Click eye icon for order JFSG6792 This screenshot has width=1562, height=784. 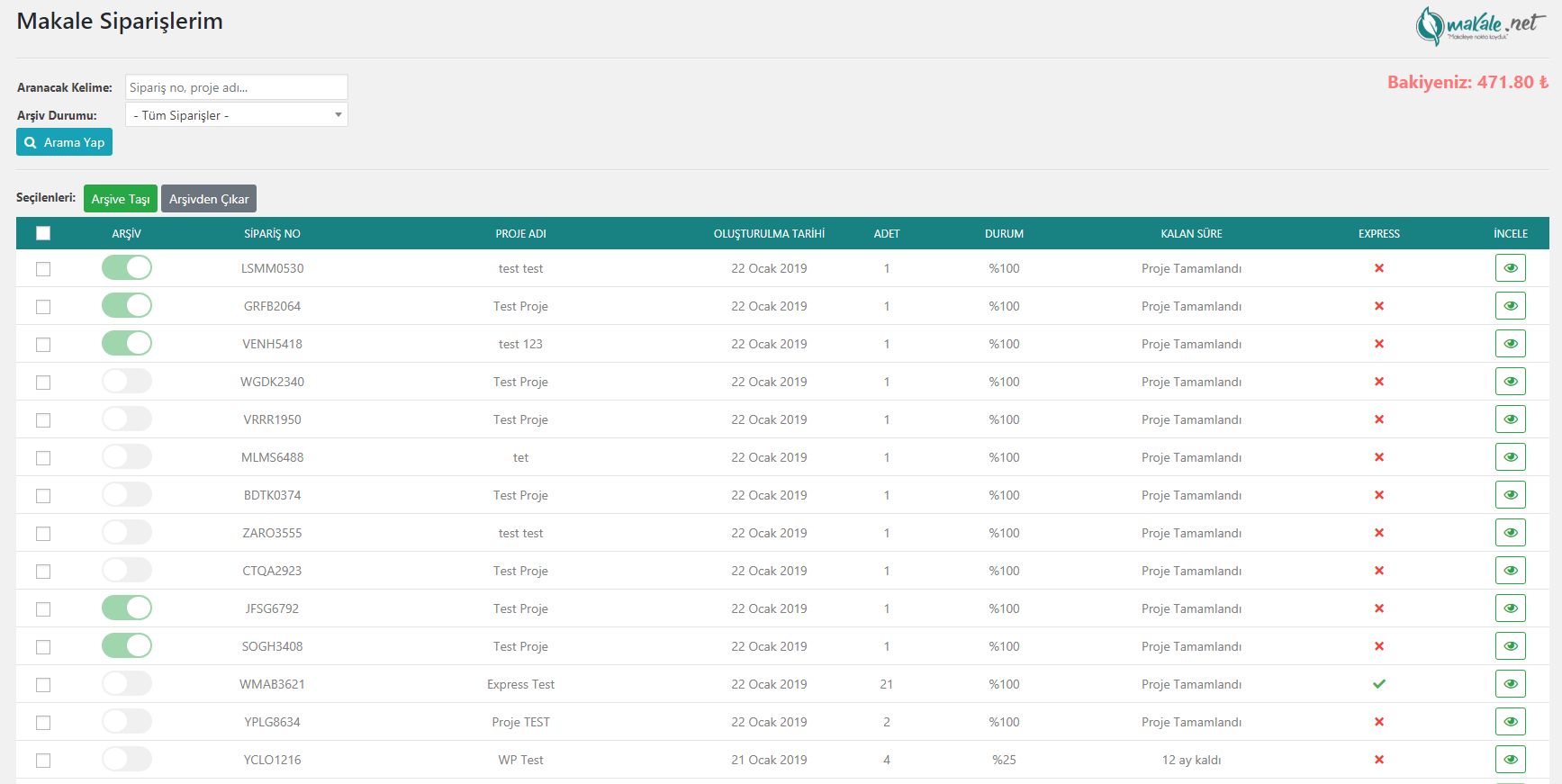click(1510, 608)
